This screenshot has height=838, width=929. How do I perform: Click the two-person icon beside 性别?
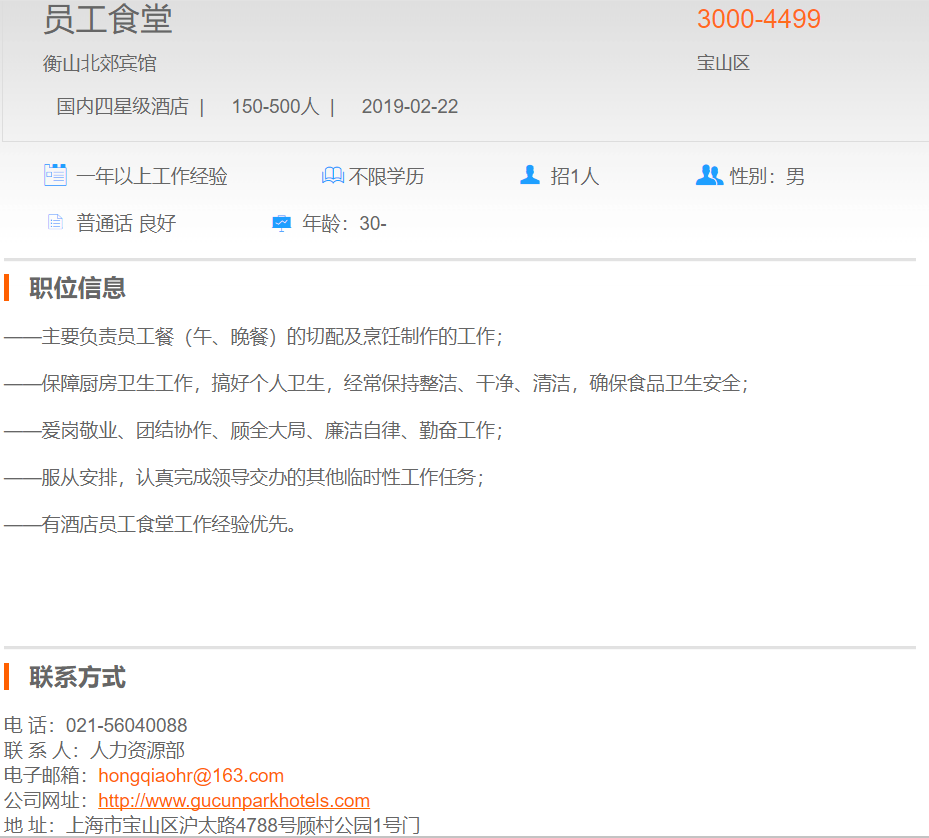708,175
